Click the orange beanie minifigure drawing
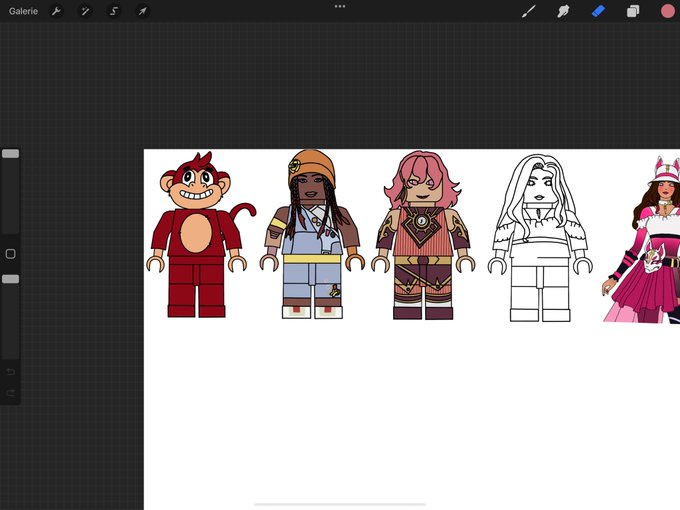 312,234
